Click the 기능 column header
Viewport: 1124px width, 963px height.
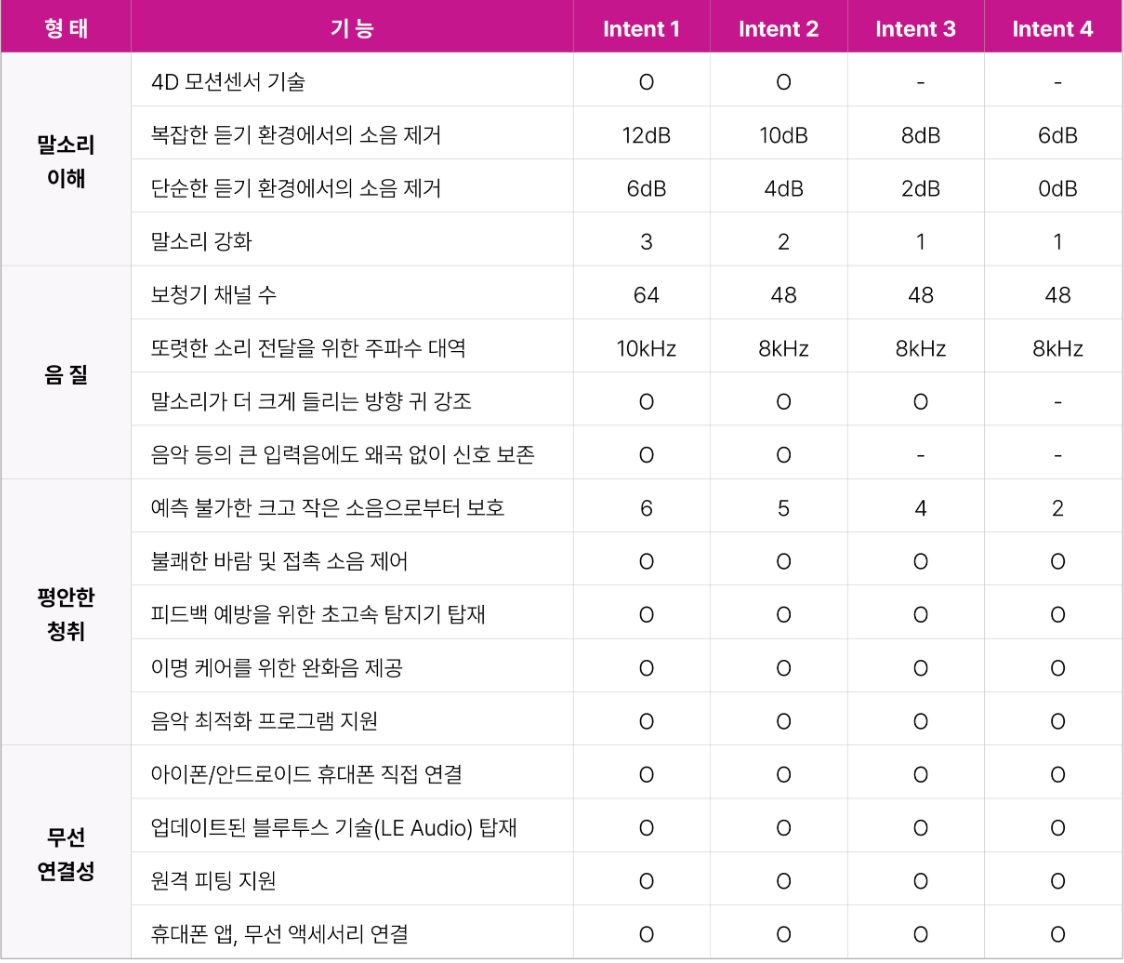coord(352,29)
